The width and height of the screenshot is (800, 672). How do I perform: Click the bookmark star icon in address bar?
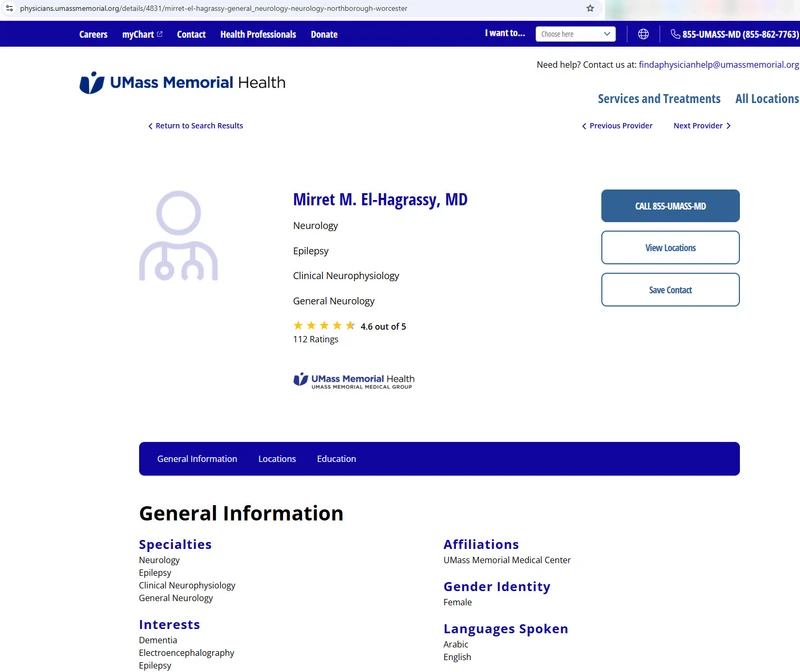tap(590, 8)
